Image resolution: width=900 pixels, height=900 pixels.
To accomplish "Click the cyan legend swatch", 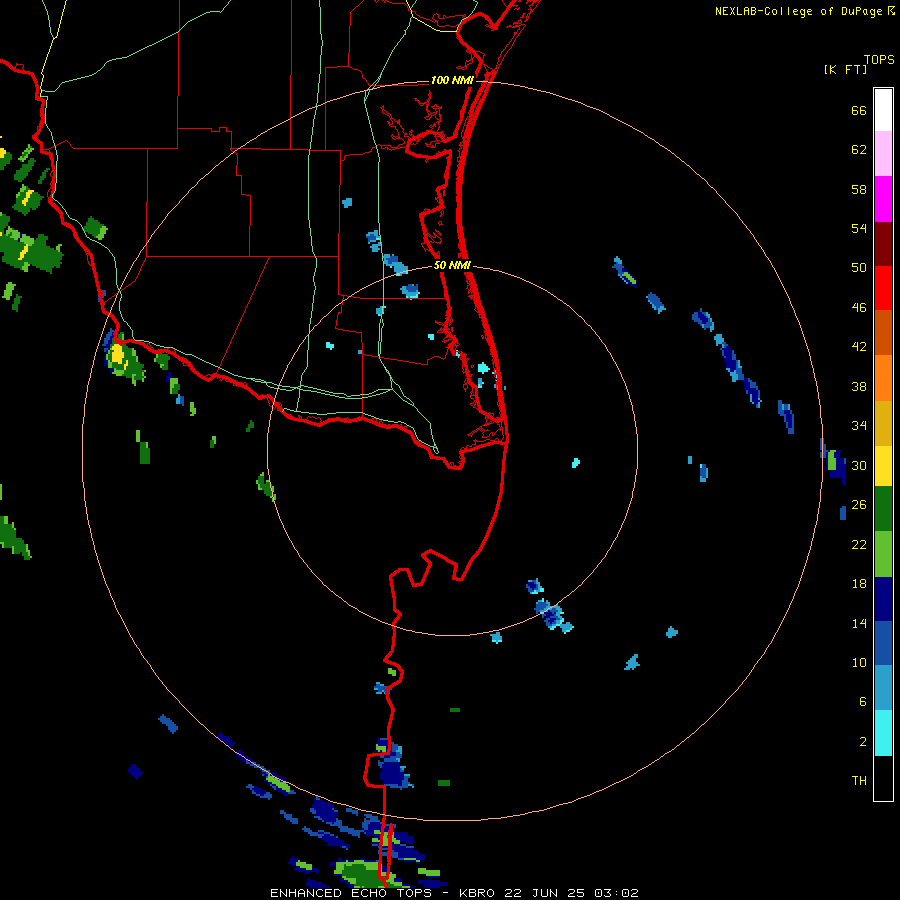I will click(x=883, y=734).
